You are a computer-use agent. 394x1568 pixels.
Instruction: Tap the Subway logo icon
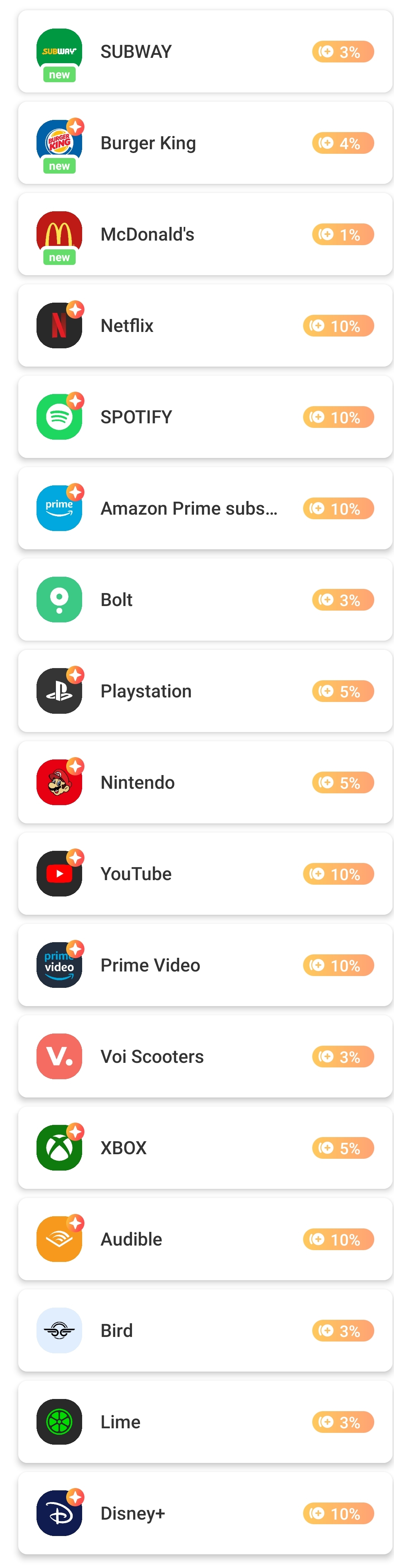pyautogui.click(x=59, y=51)
